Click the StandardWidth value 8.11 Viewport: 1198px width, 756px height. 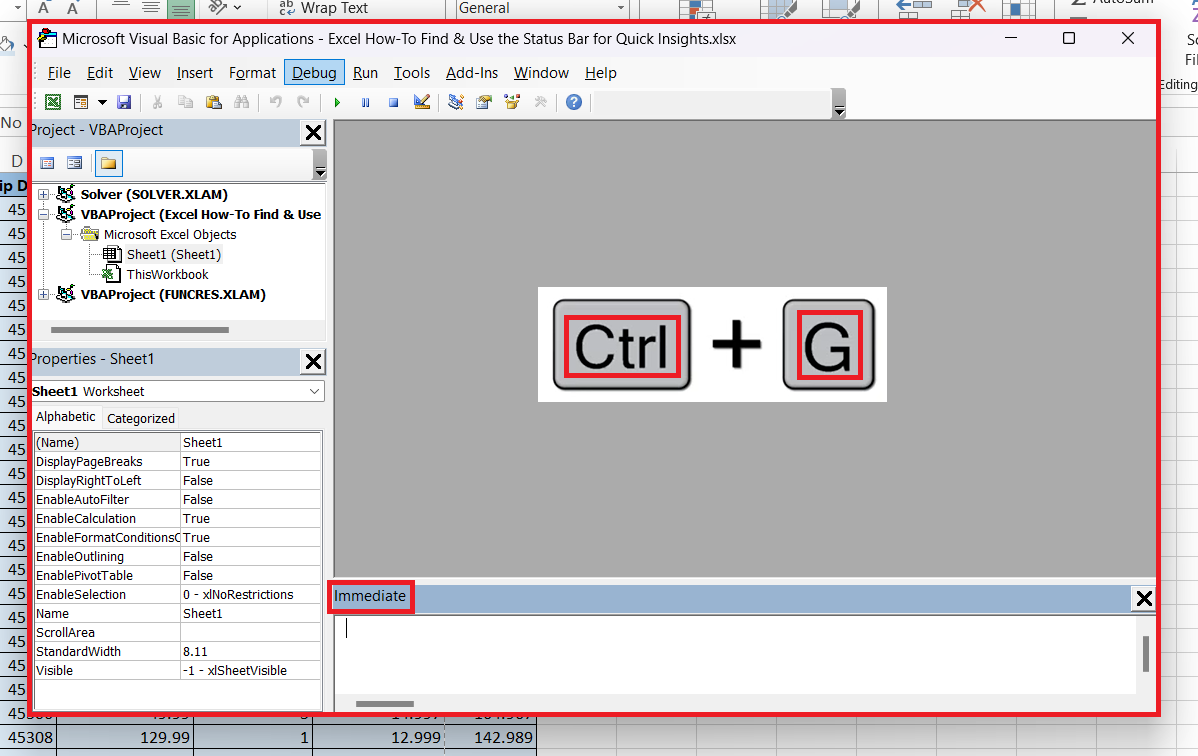(x=251, y=652)
